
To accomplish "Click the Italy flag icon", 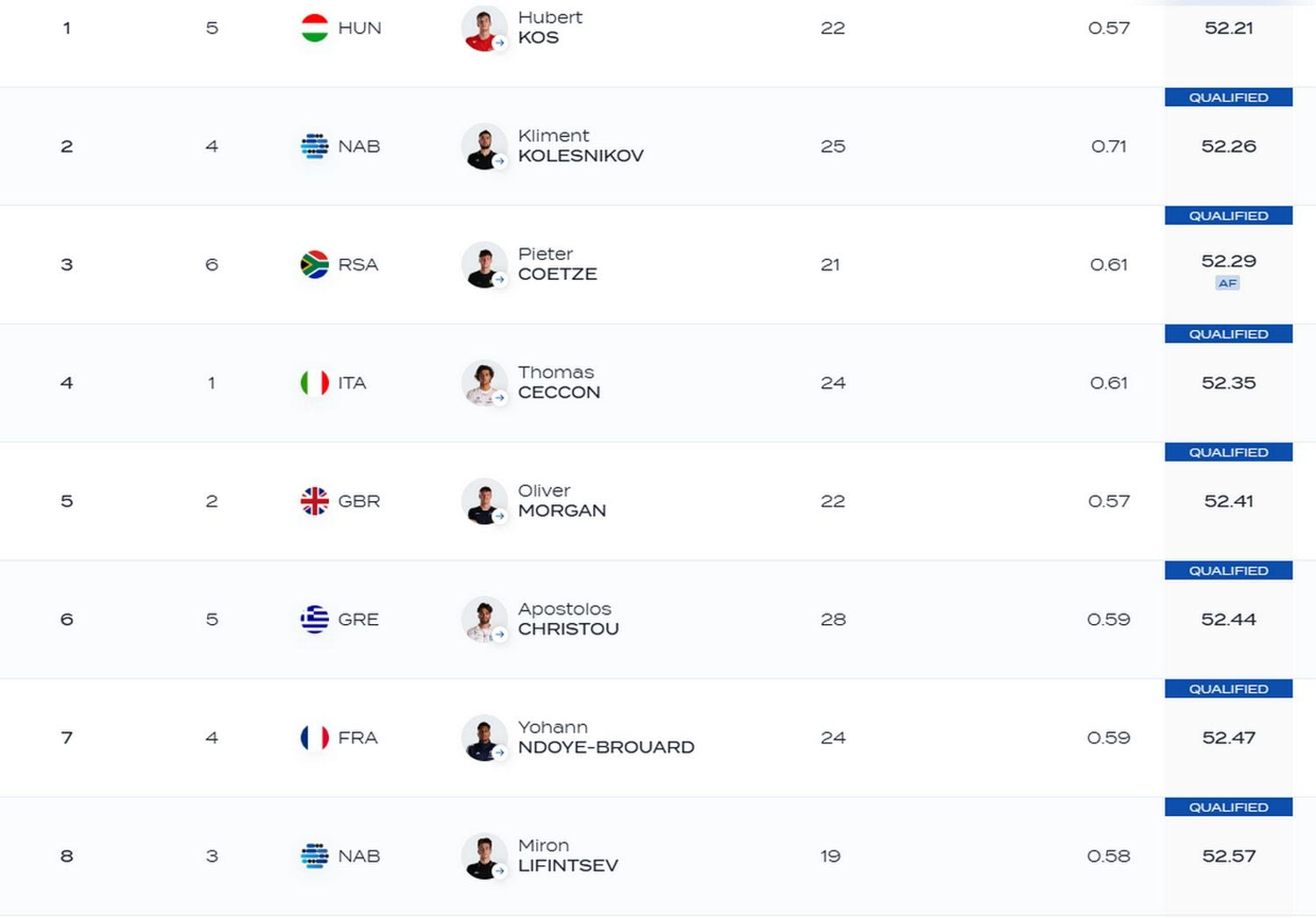I will point(314,384).
